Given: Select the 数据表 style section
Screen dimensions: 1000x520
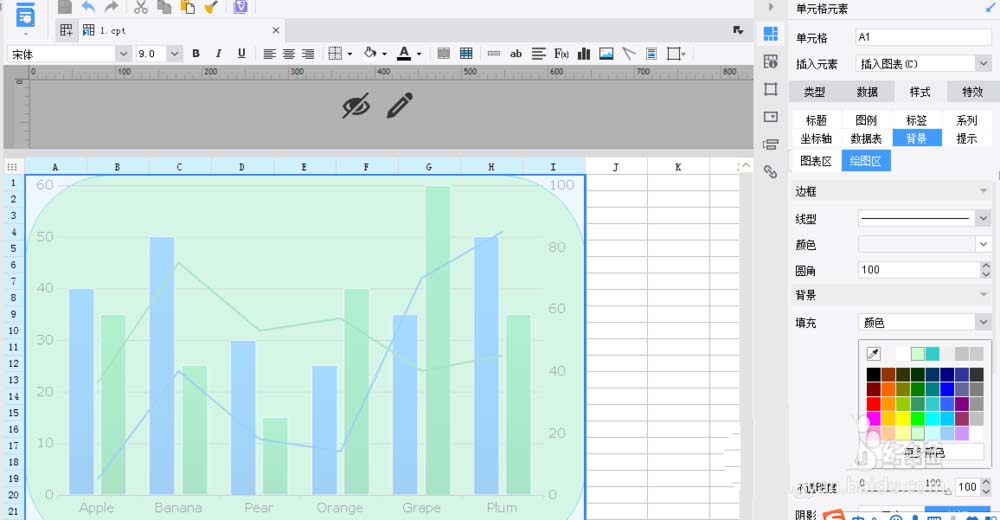Looking at the screenshot, I should (866, 138).
